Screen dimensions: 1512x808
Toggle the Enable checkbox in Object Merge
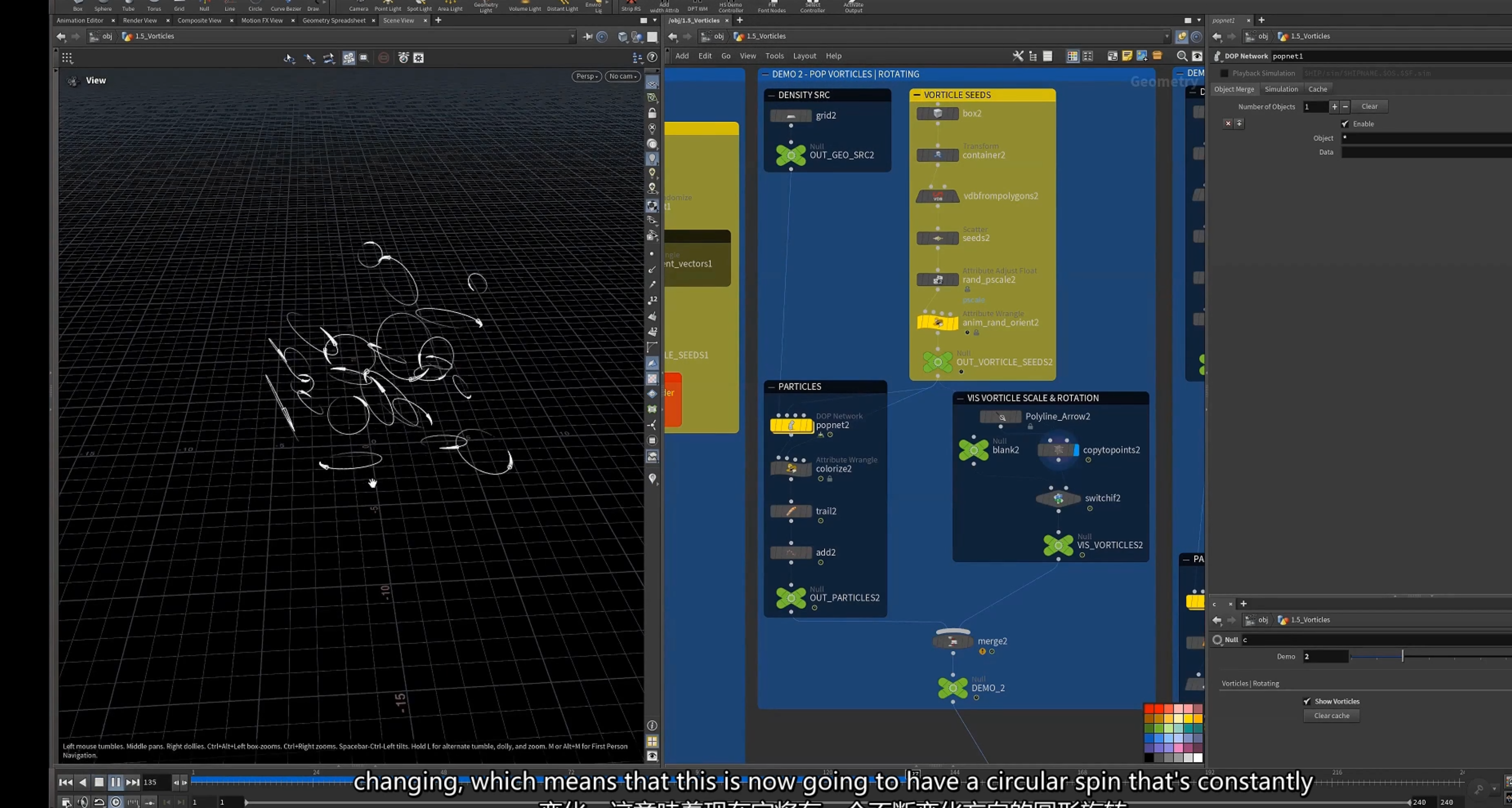coord(1345,124)
